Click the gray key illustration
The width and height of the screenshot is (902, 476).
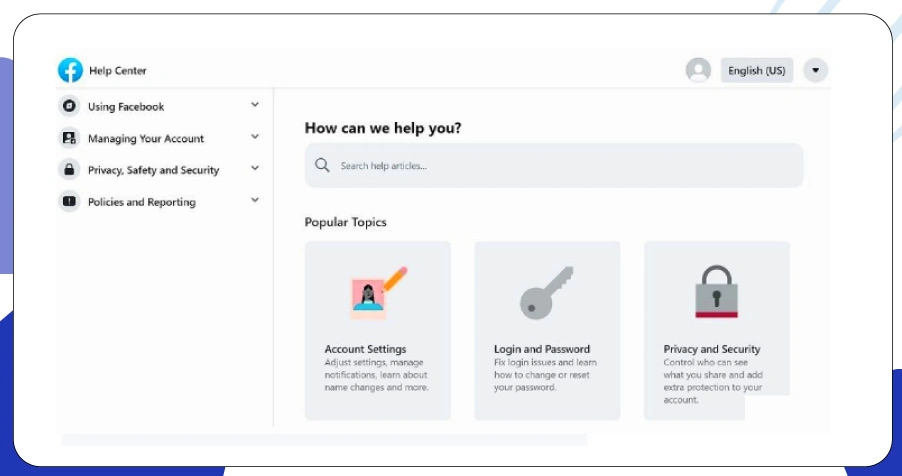[546, 292]
